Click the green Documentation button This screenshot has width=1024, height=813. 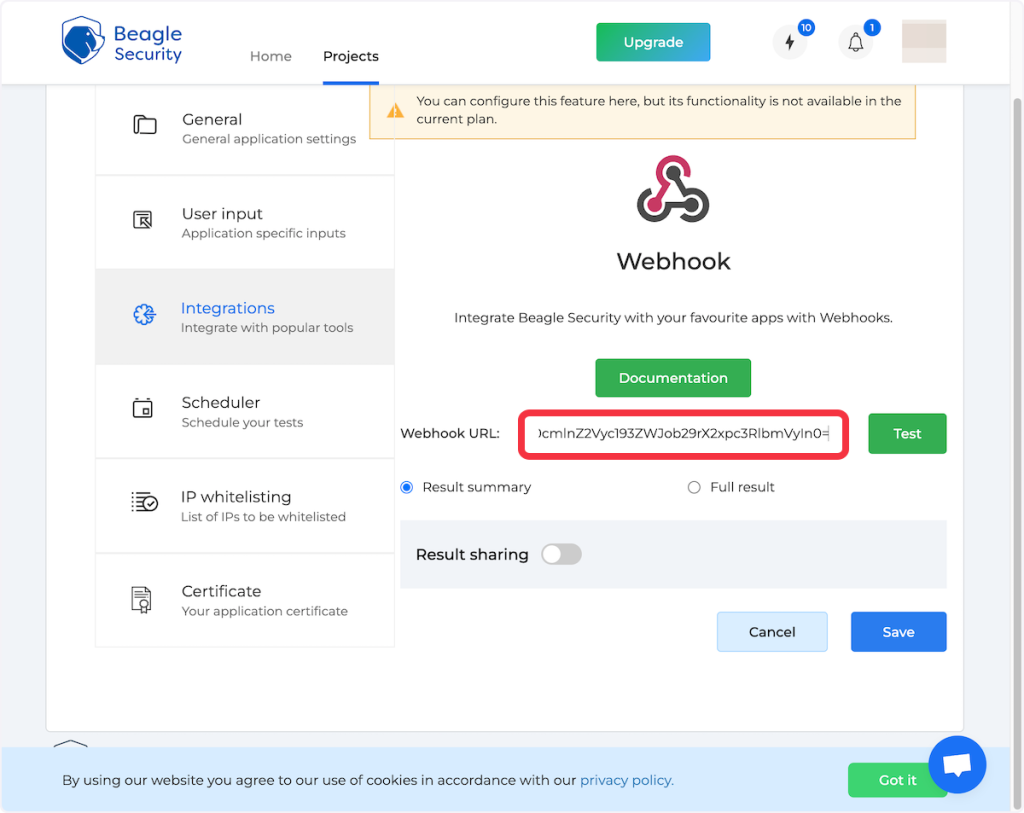[x=673, y=378]
